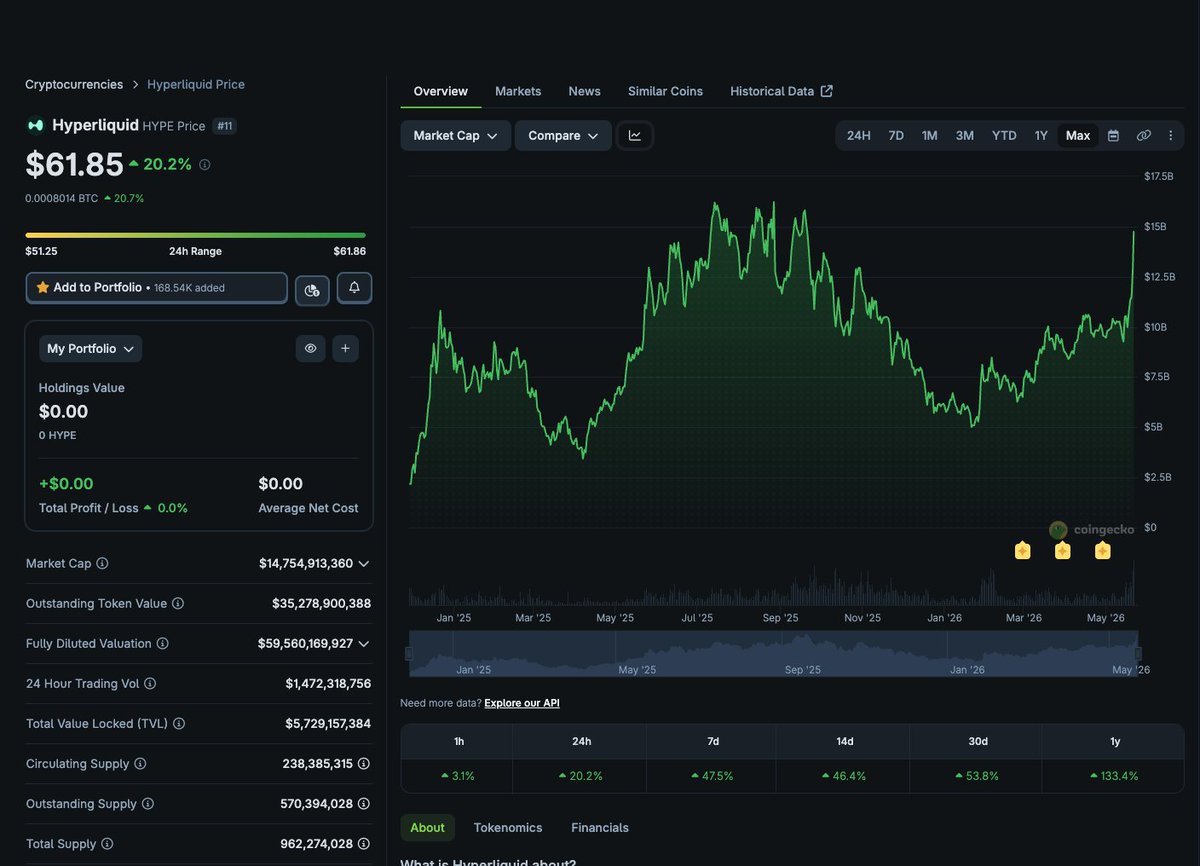Image resolution: width=1200 pixels, height=866 pixels.
Task: Show info for Fully Diluted Valuation
Action: [x=163, y=644]
